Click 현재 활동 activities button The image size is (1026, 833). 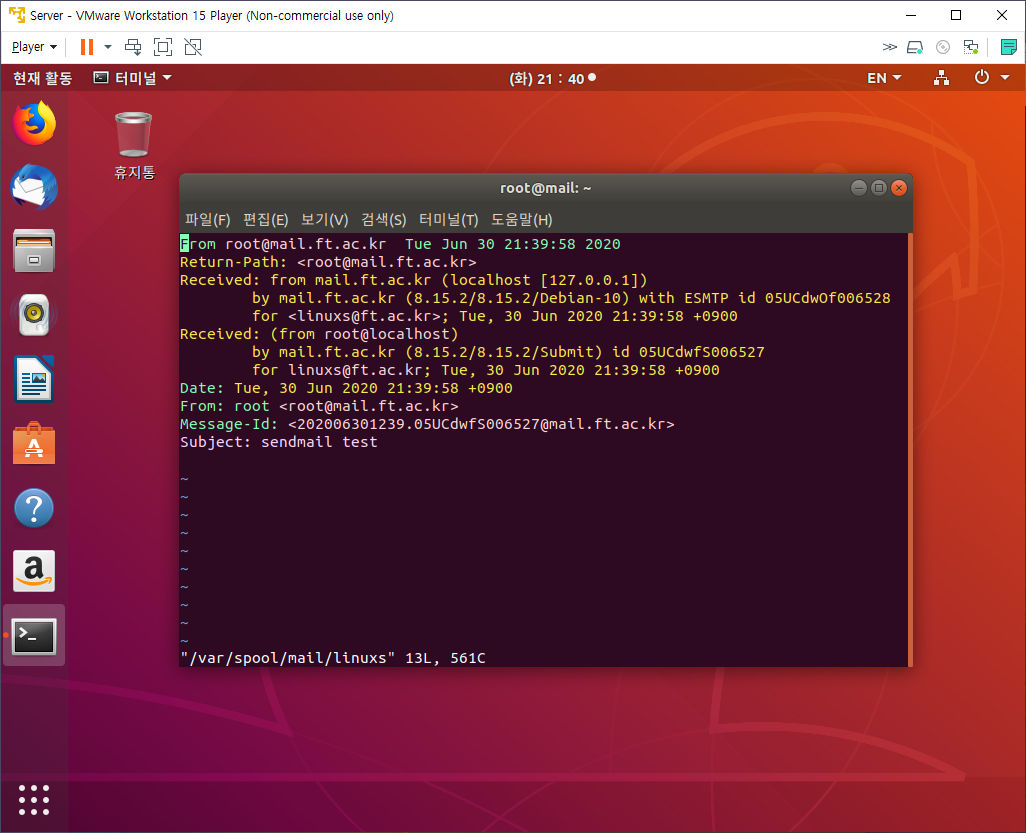43,78
